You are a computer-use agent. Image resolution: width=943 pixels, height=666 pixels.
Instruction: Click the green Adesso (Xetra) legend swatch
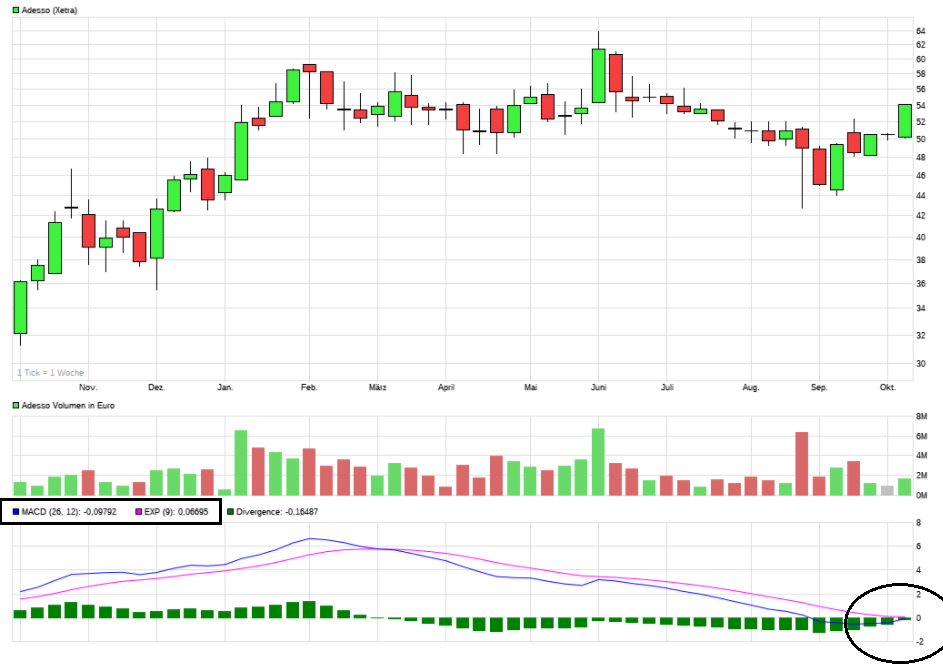click(16, 10)
